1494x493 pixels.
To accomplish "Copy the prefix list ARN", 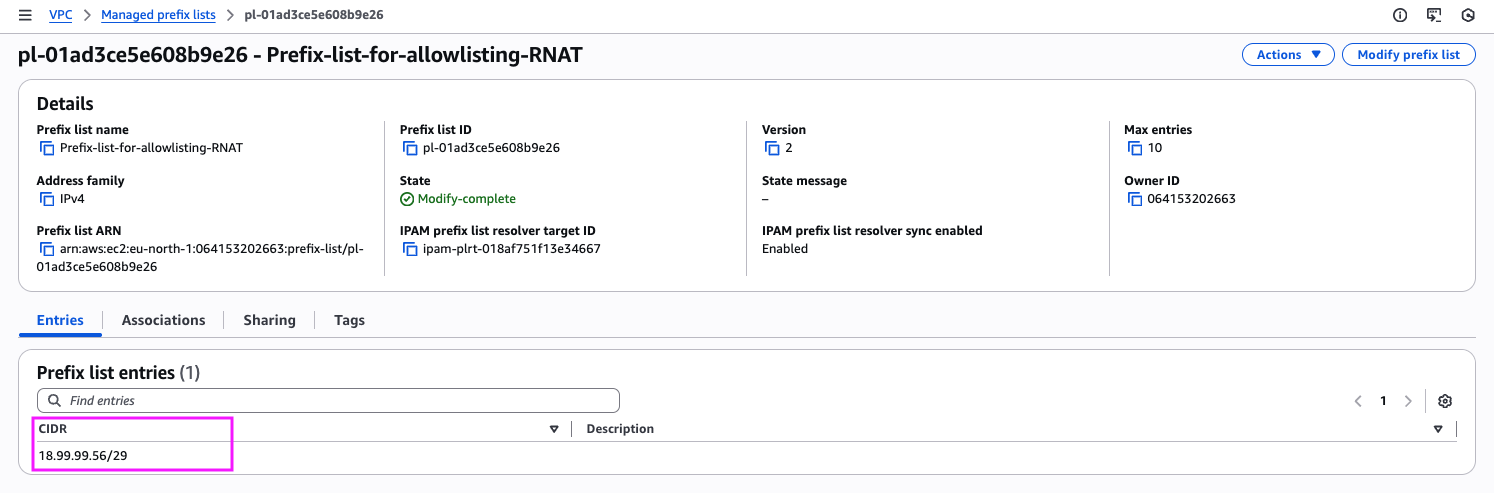I will click(x=47, y=249).
